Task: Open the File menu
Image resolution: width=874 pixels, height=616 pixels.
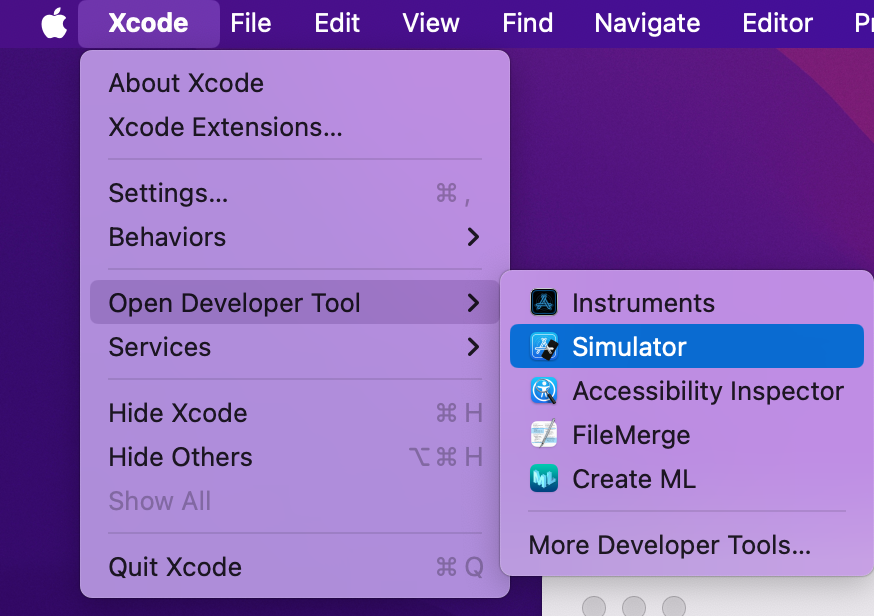Action: pyautogui.click(x=251, y=23)
